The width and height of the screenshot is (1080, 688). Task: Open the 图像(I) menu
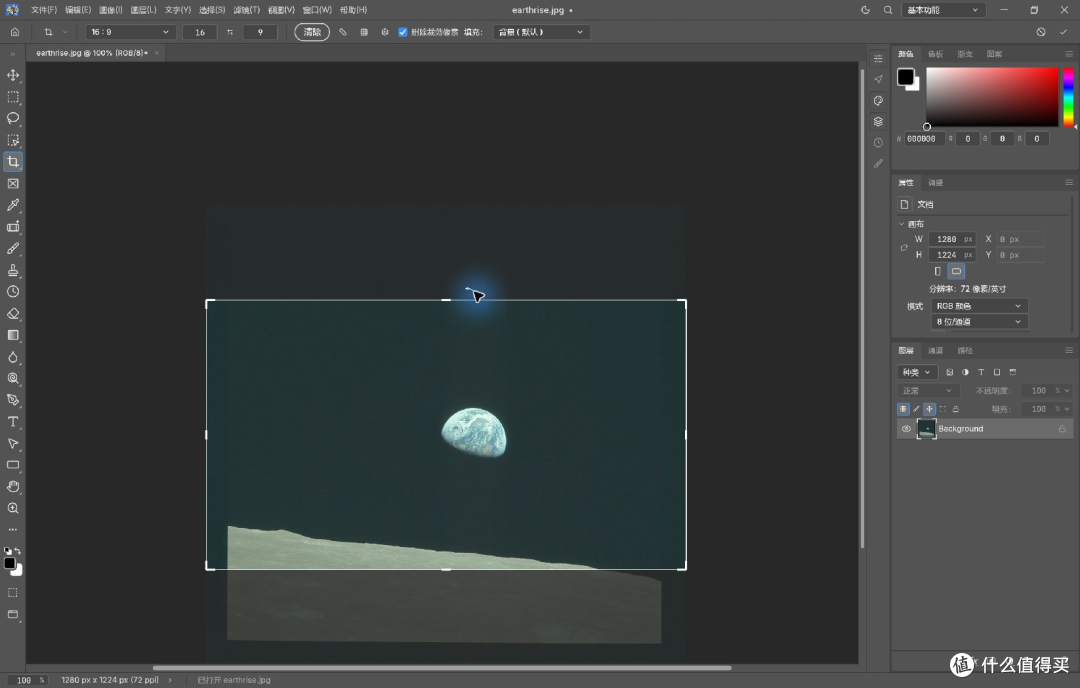click(110, 10)
